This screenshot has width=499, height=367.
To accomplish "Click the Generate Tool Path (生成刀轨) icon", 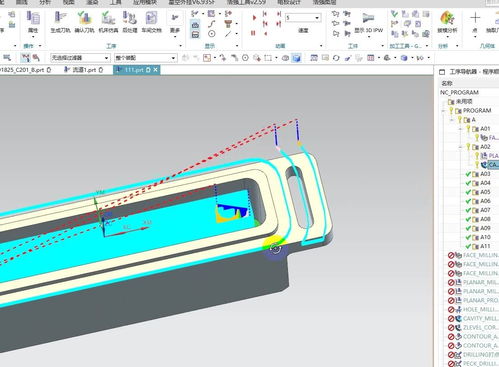I will click(60, 22).
